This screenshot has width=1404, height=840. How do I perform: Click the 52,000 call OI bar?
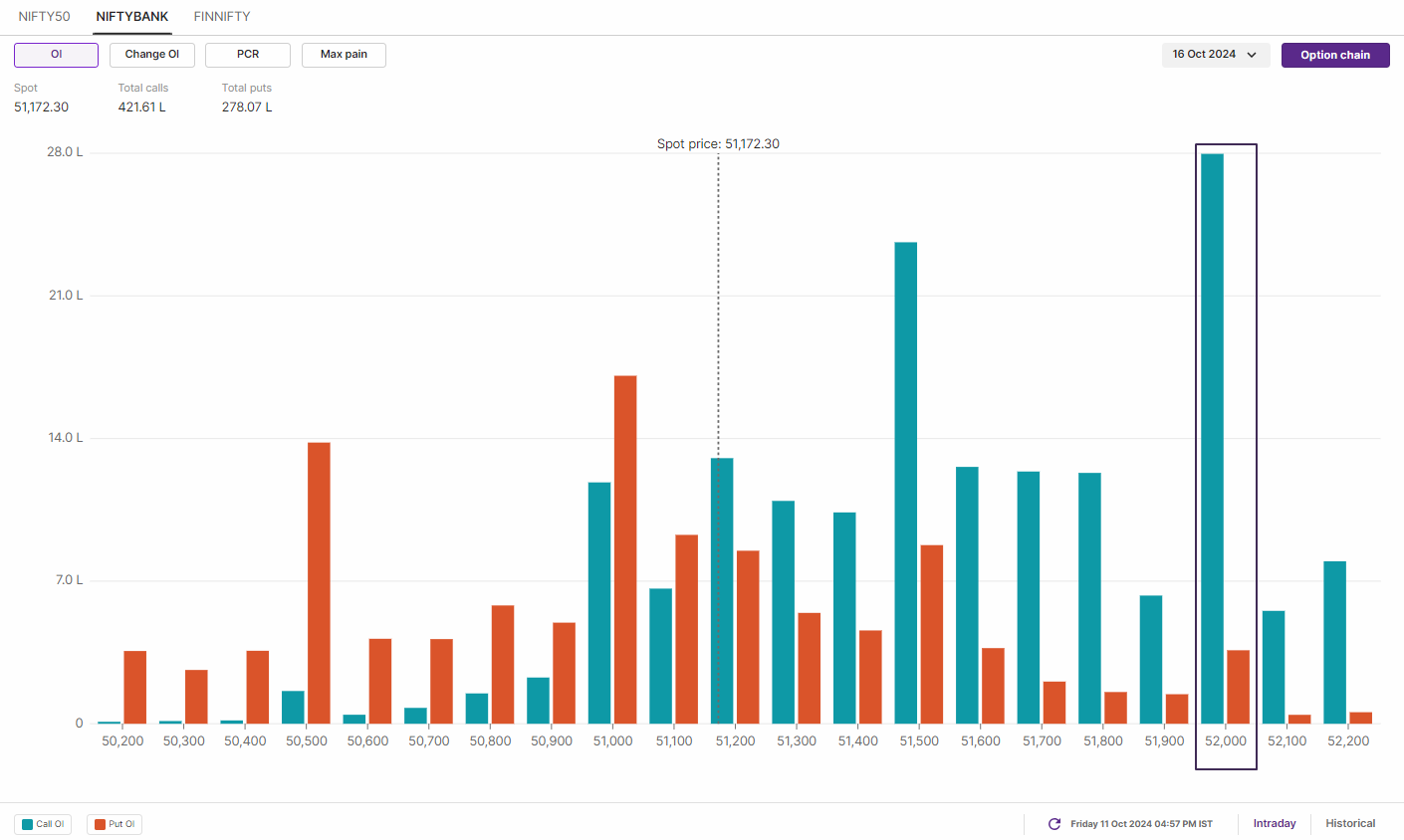point(1213,439)
